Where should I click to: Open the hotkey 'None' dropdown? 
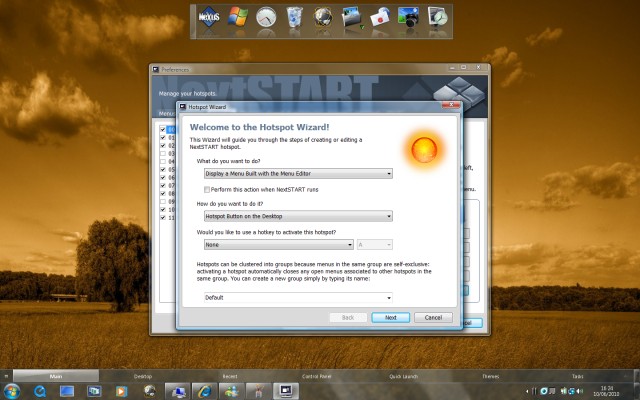click(277, 244)
